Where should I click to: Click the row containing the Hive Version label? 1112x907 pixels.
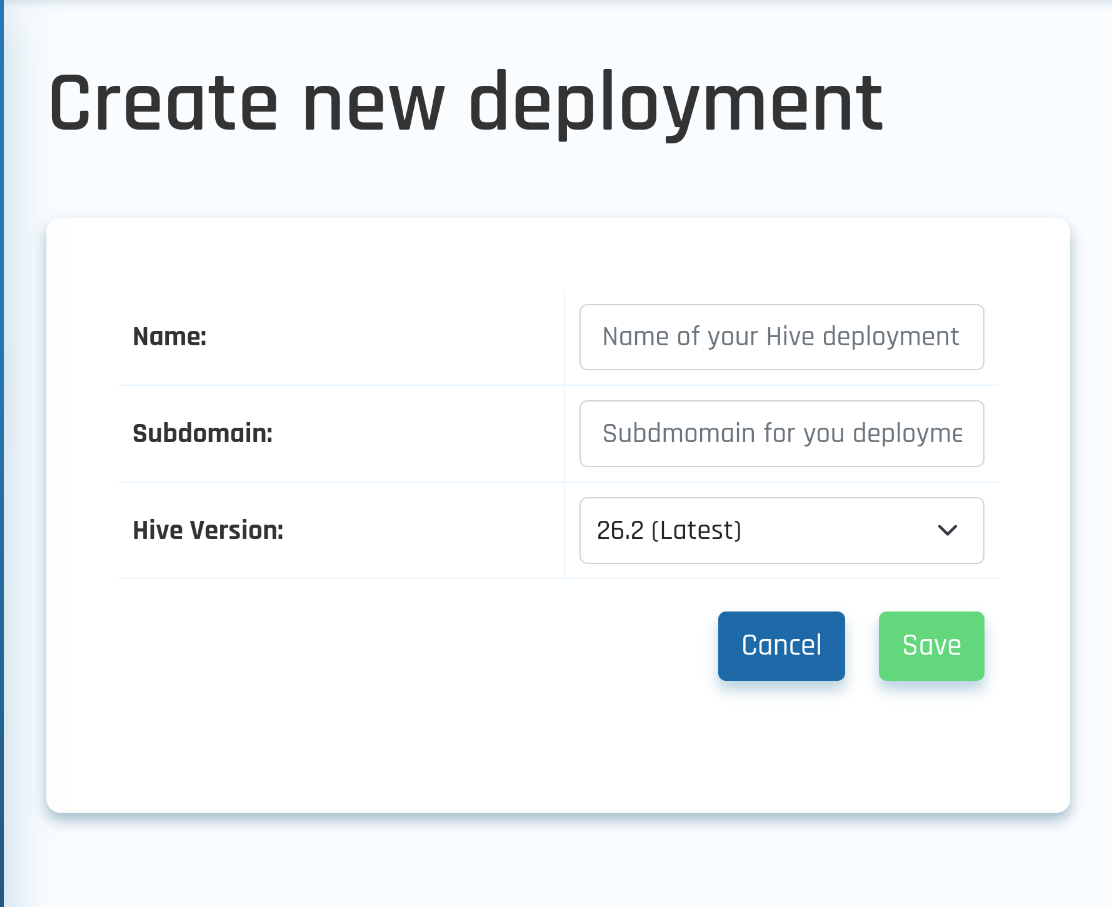[x=400, y=530]
